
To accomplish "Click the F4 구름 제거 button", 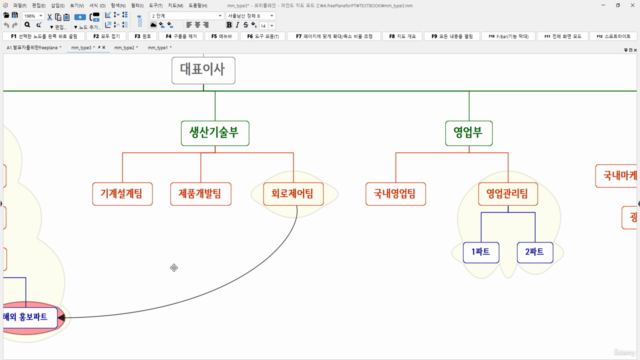I will (x=181, y=36).
